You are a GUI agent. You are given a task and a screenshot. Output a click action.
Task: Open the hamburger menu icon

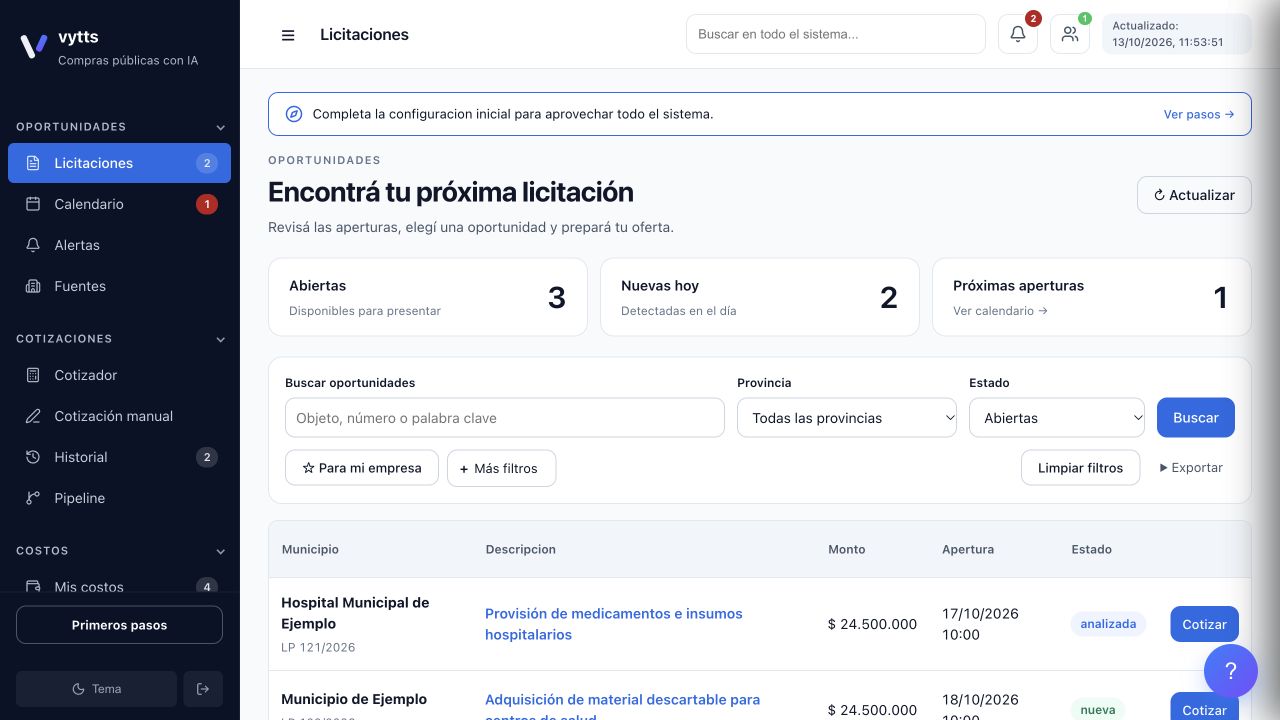click(288, 35)
